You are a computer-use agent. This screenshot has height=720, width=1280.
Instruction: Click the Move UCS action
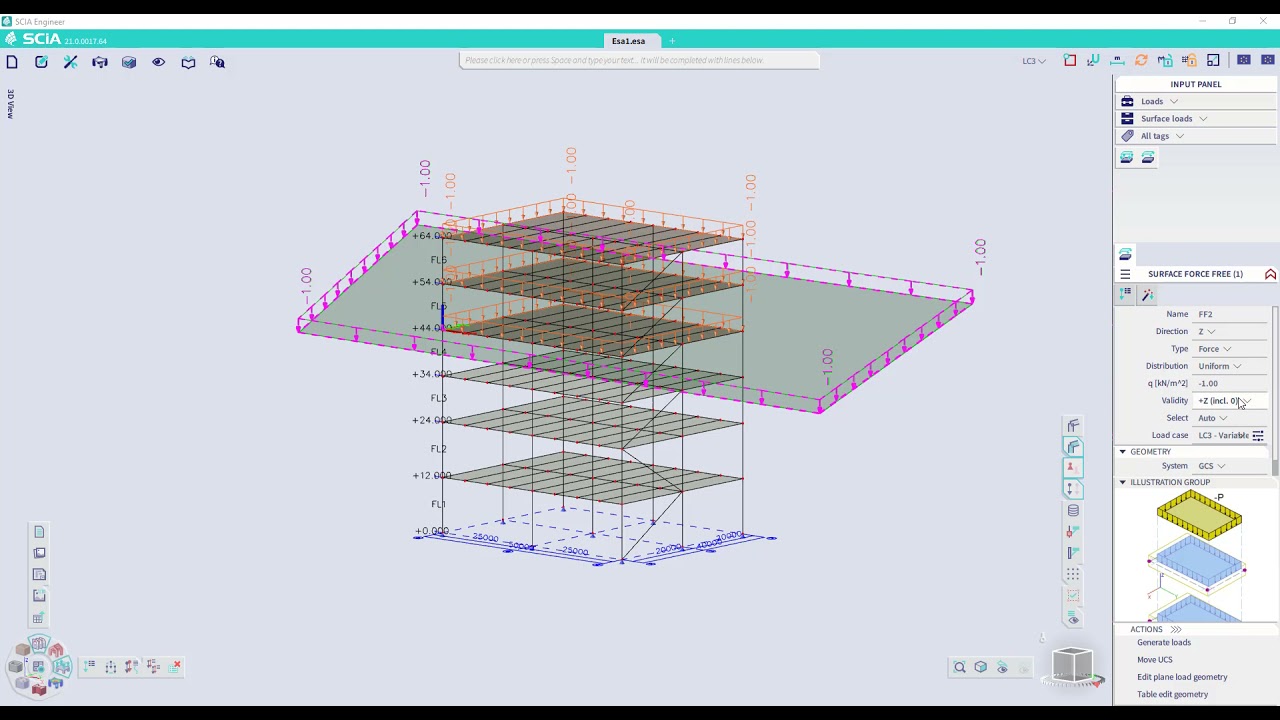click(1155, 660)
